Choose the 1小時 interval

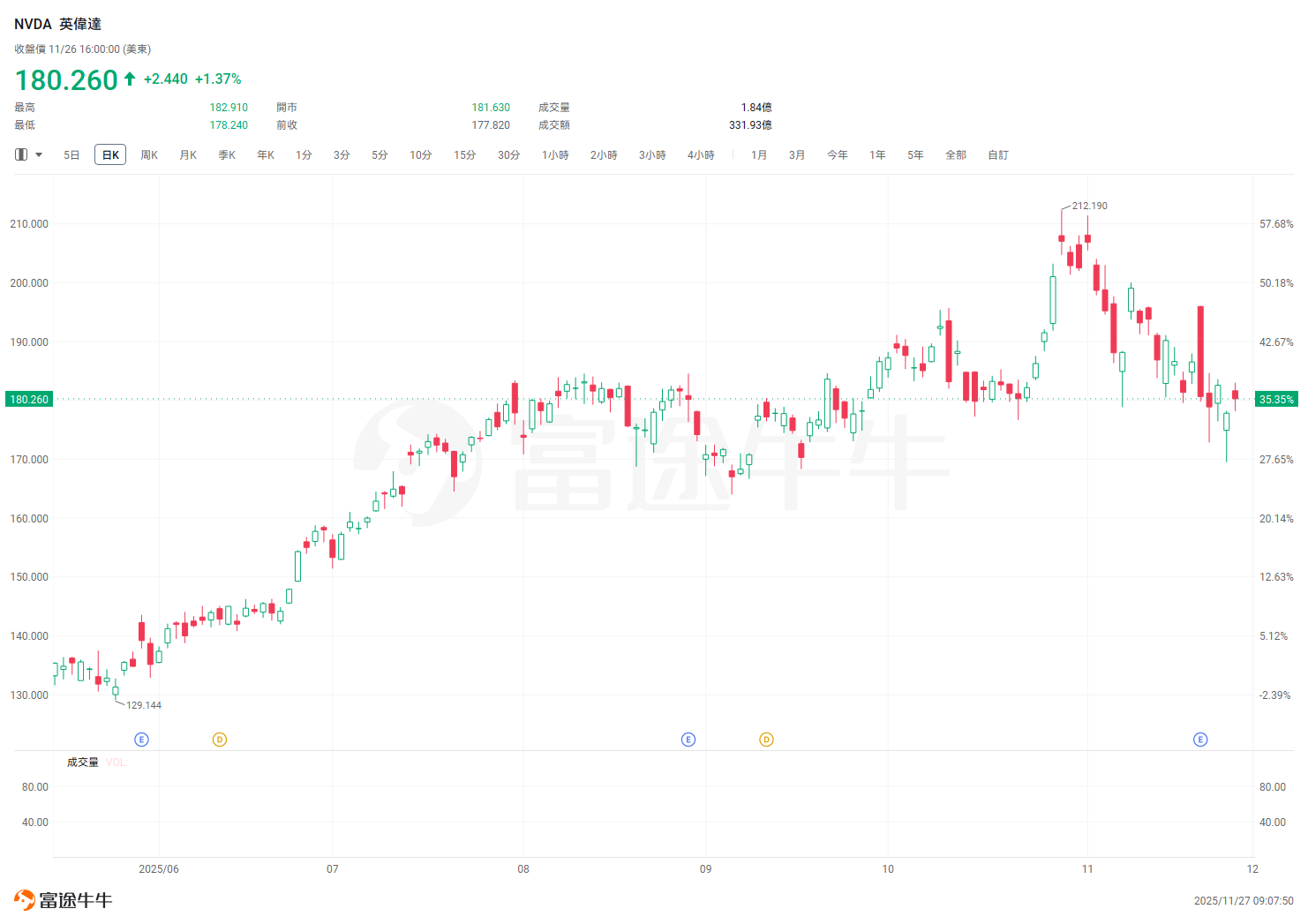pyautogui.click(x=555, y=155)
